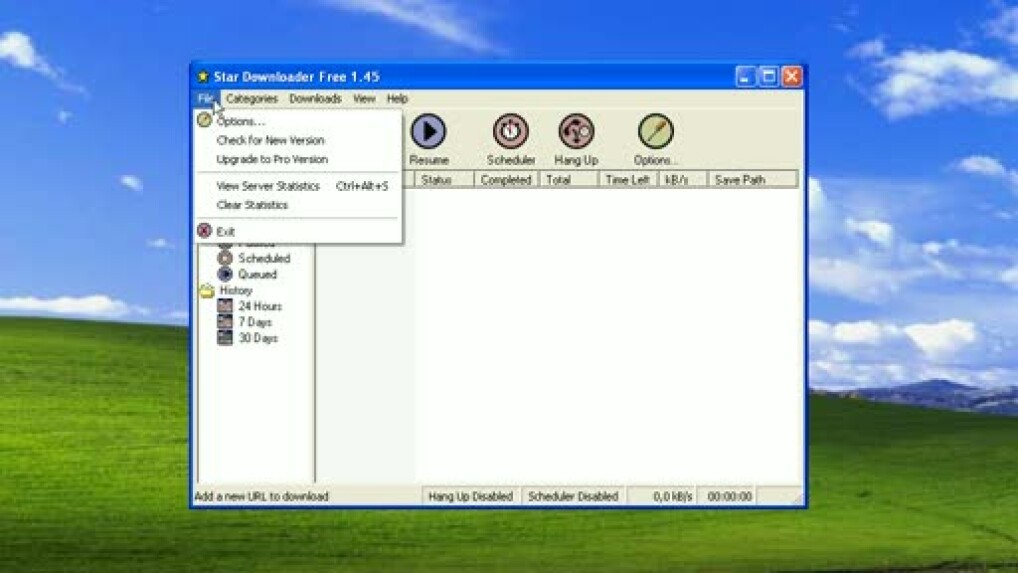The image size is (1018, 573).
Task: Click the History folder icon
Action: click(x=206, y=290)
